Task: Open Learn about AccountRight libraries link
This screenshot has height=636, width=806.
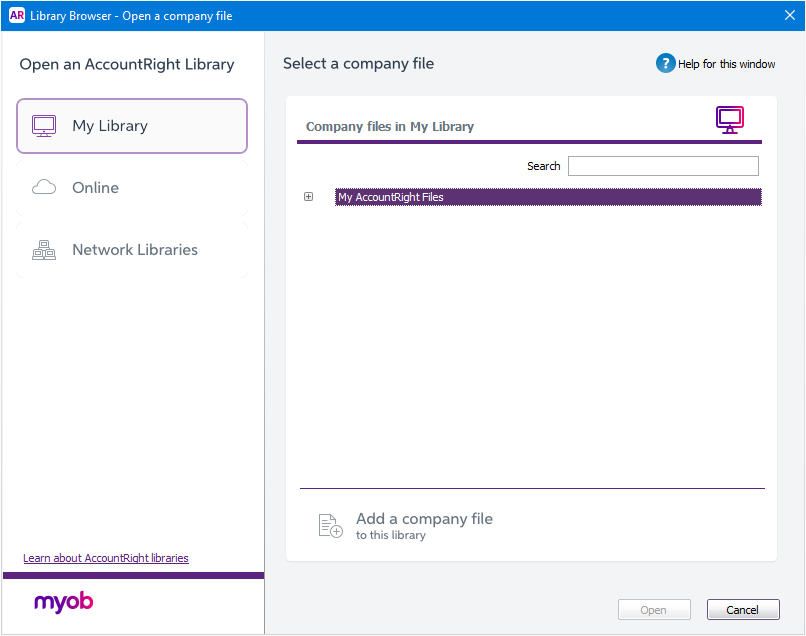Action: click(105, 558)
